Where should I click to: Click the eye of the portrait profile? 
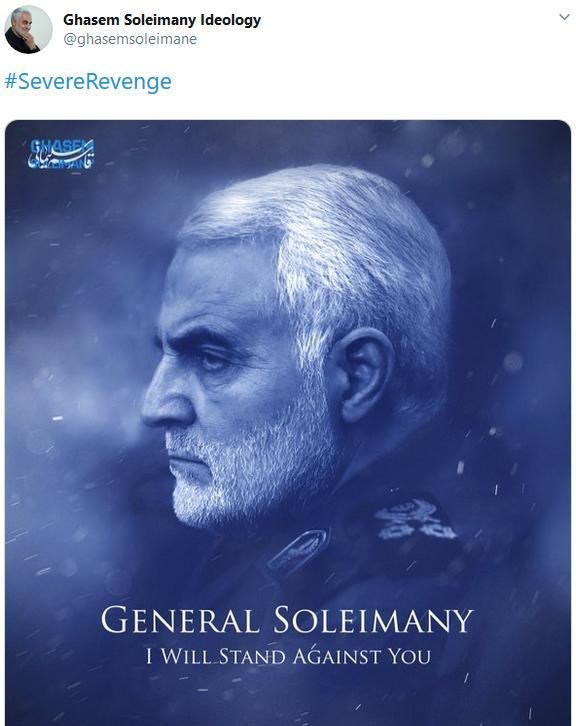coord(214,359)
